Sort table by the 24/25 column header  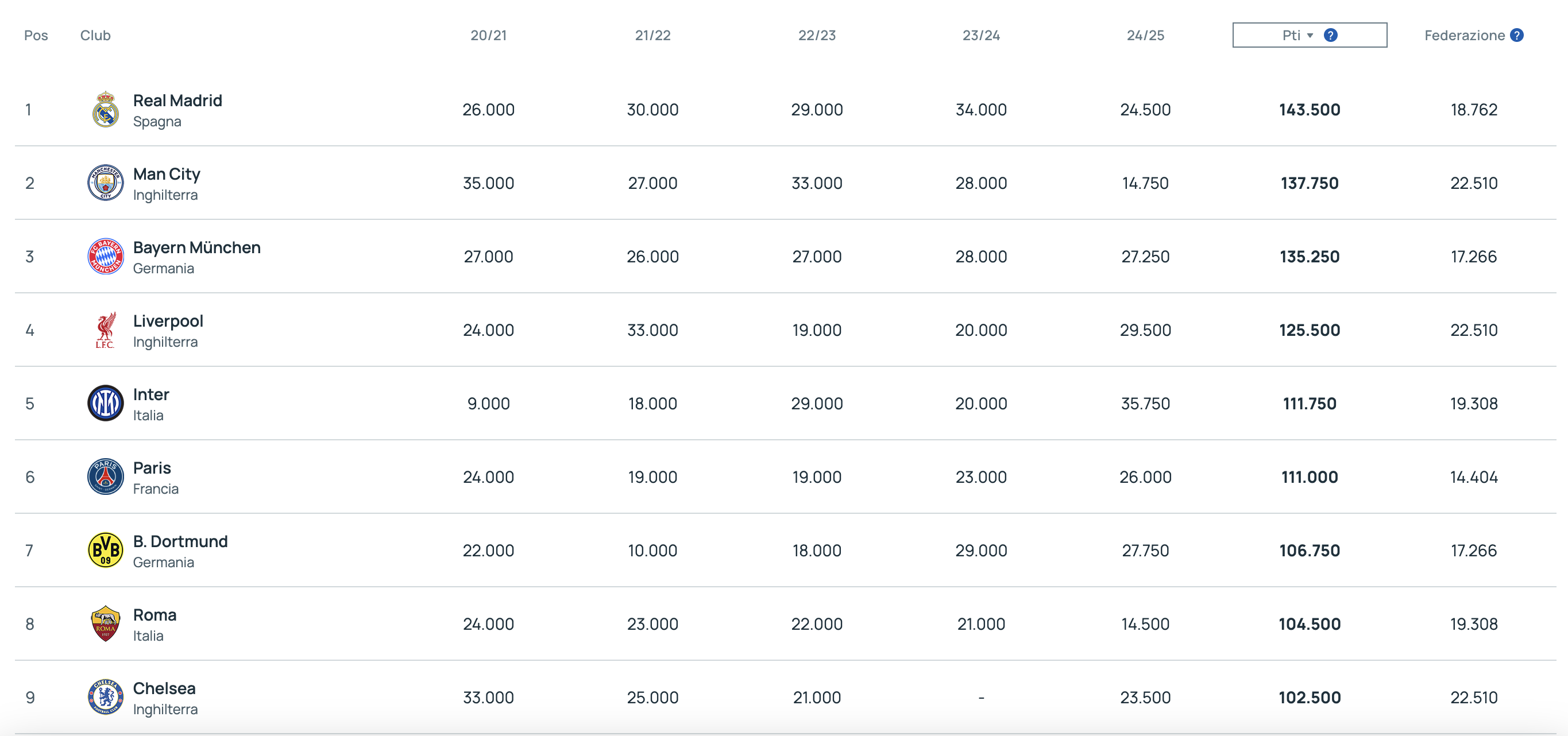1145,35
